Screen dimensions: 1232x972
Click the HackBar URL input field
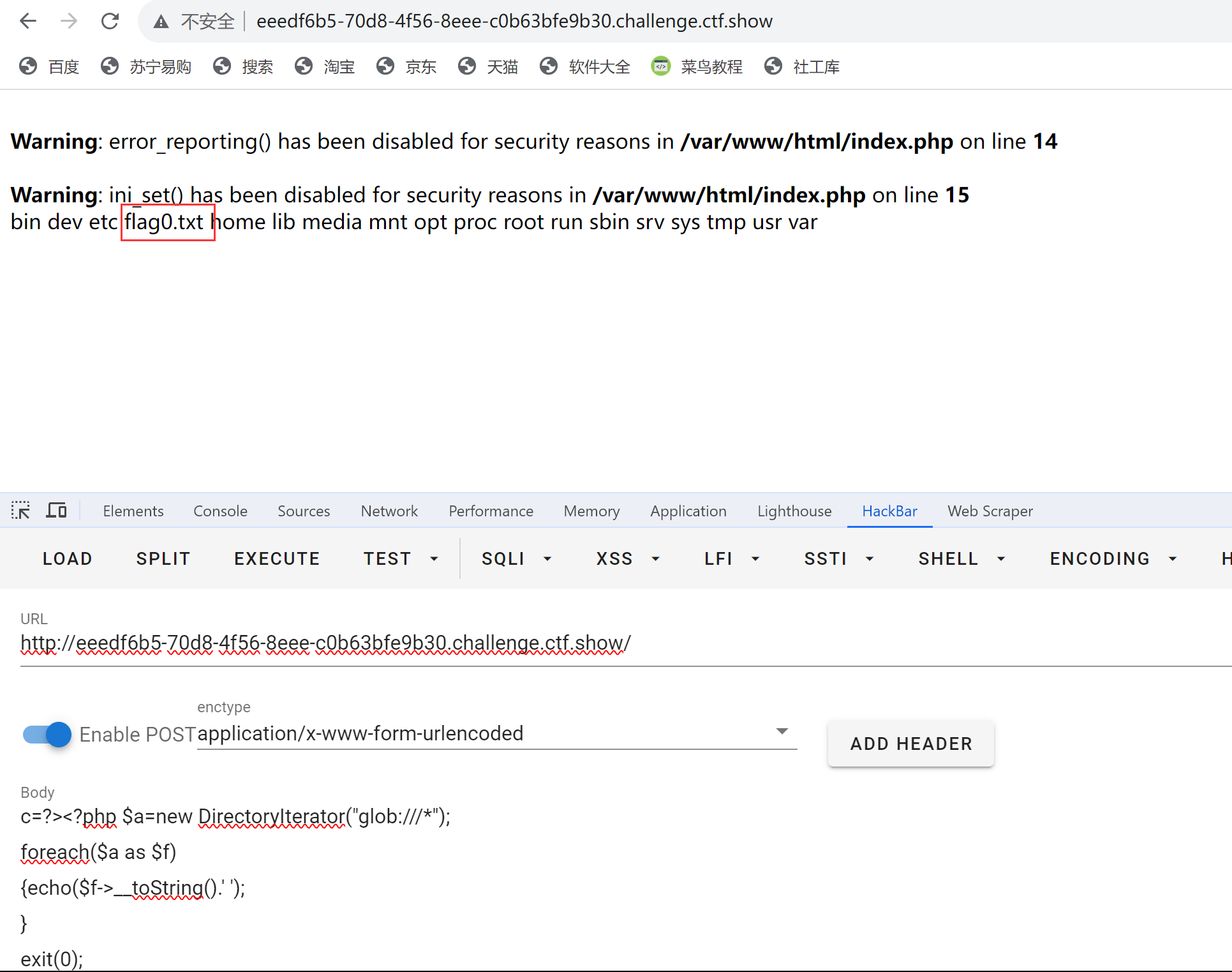(625, 643)
